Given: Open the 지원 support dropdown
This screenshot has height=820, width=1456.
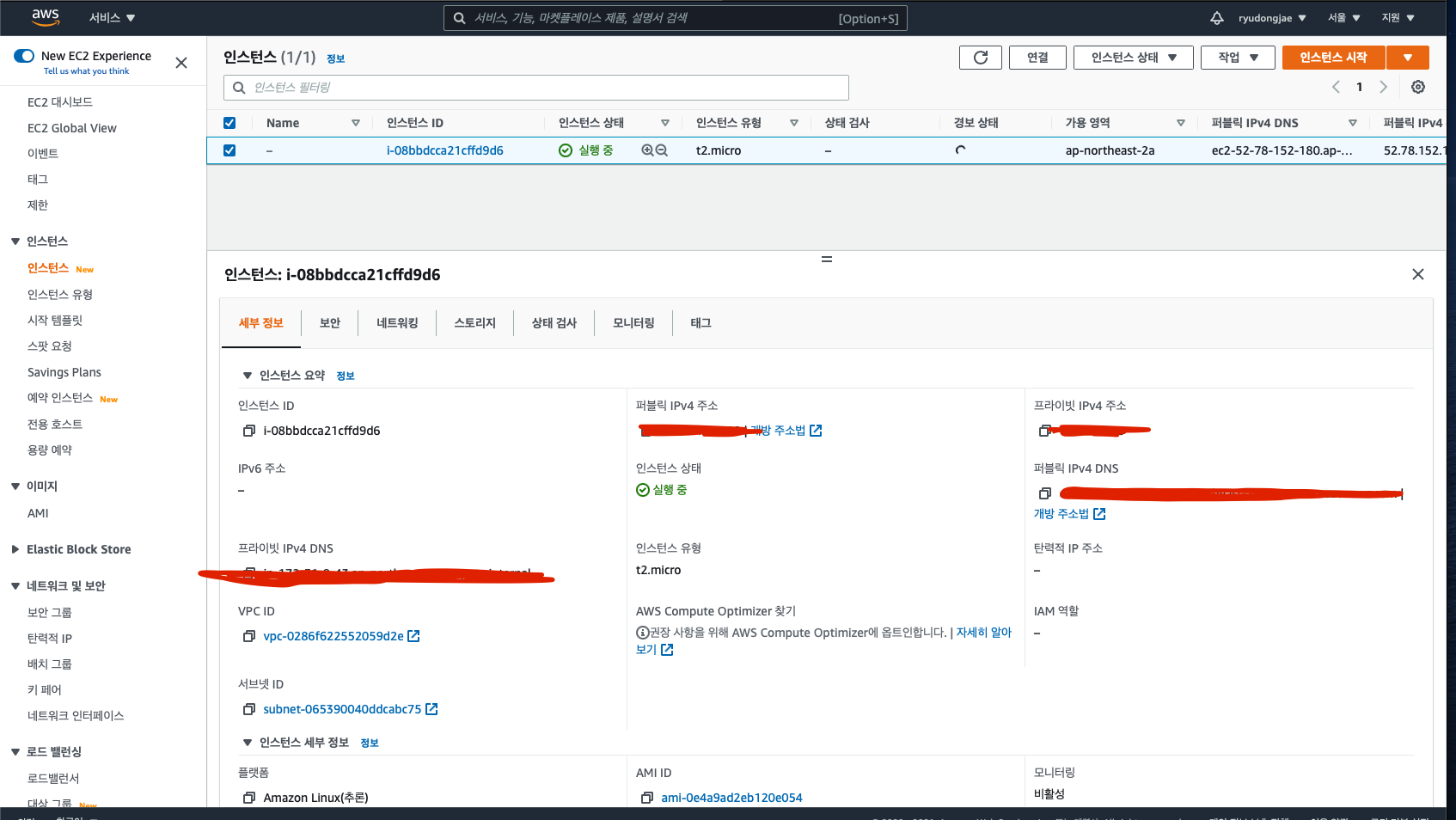Looking at the screenshot, I should coord(1398,18).
